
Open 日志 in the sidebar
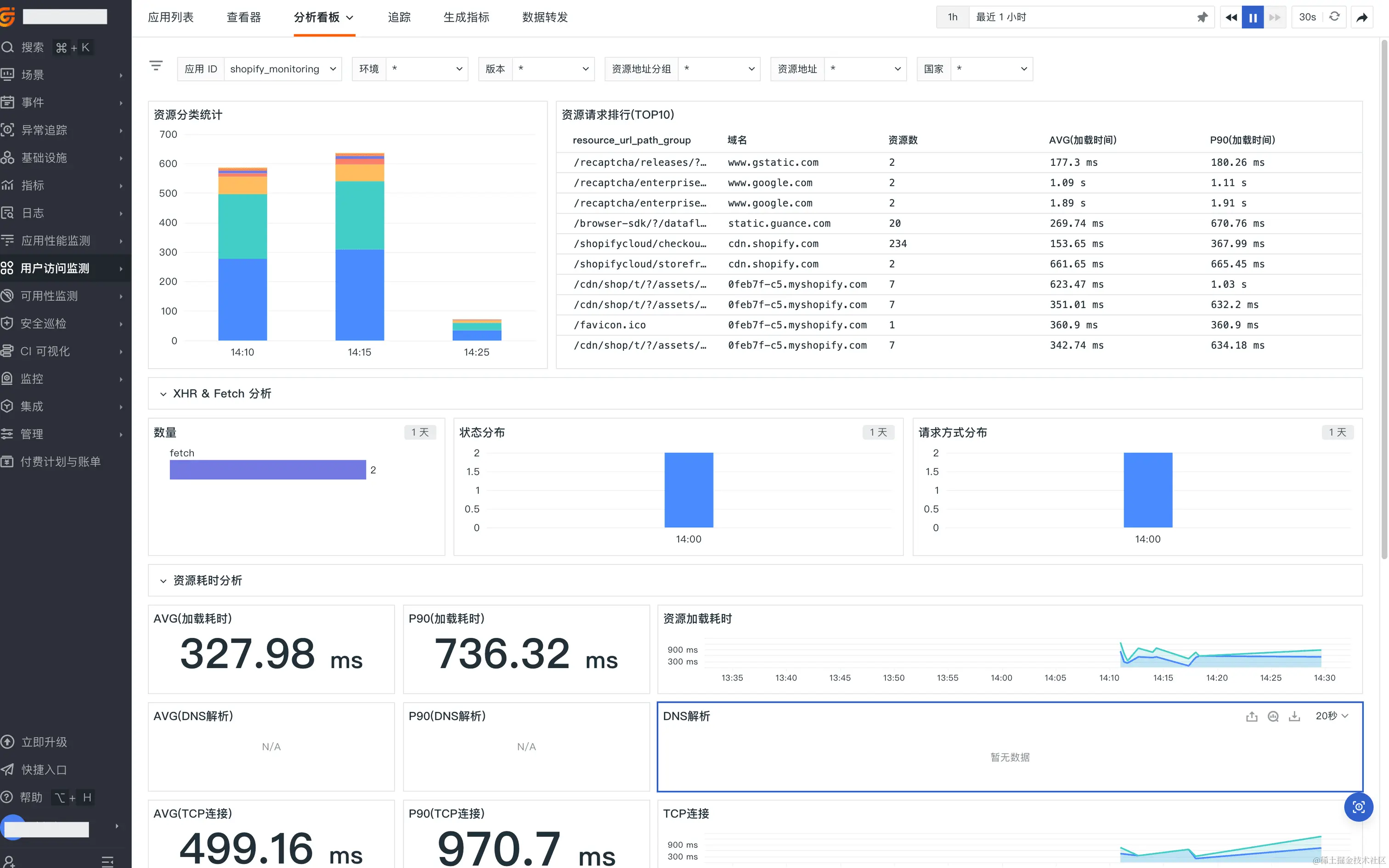(x=33, y=213)
